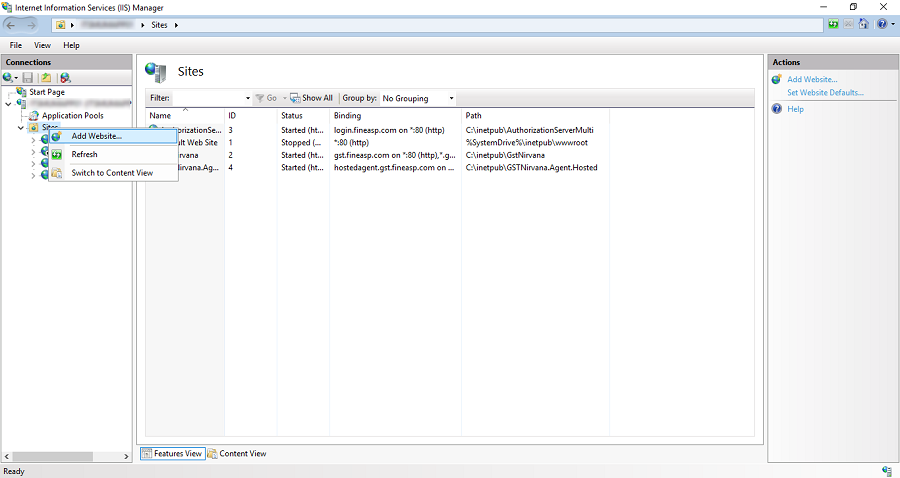Open the File menu
The image size is (900, 478).
click(15, 45)
